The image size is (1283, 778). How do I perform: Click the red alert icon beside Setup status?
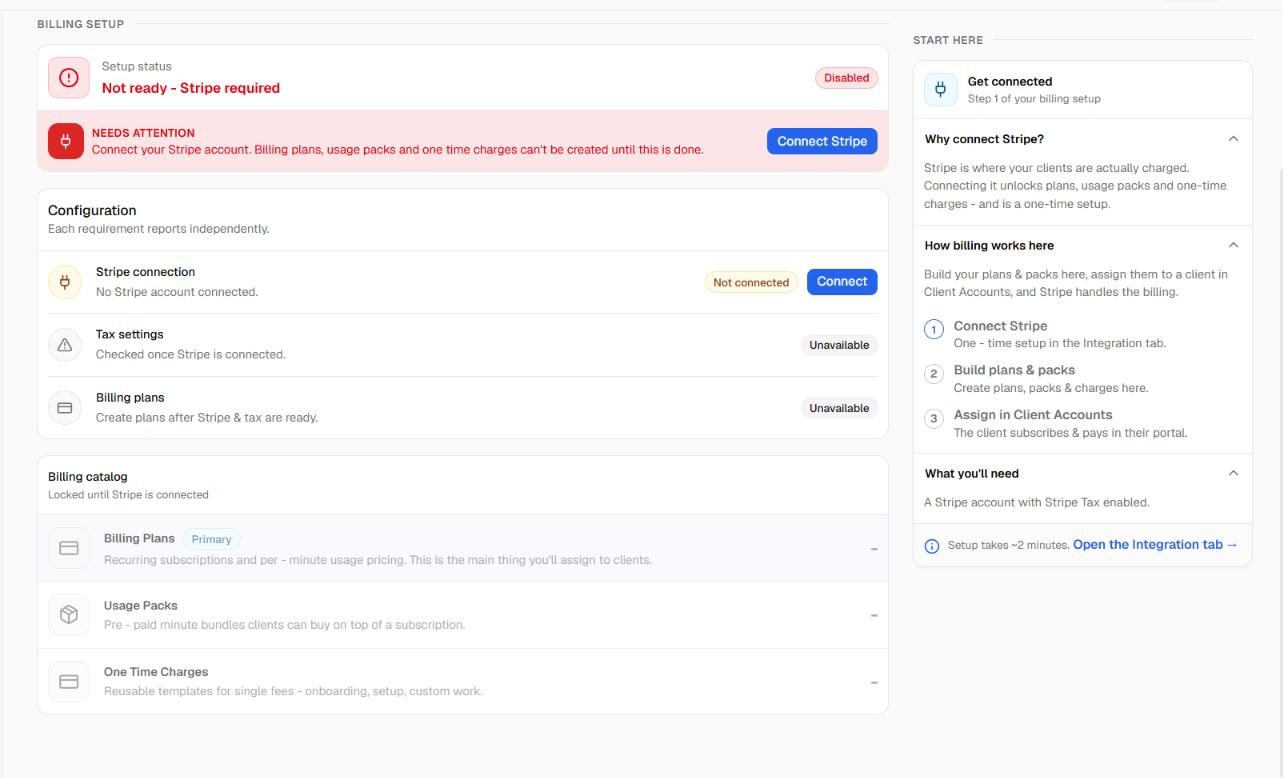pyautogui.click(x=68, y=77)
